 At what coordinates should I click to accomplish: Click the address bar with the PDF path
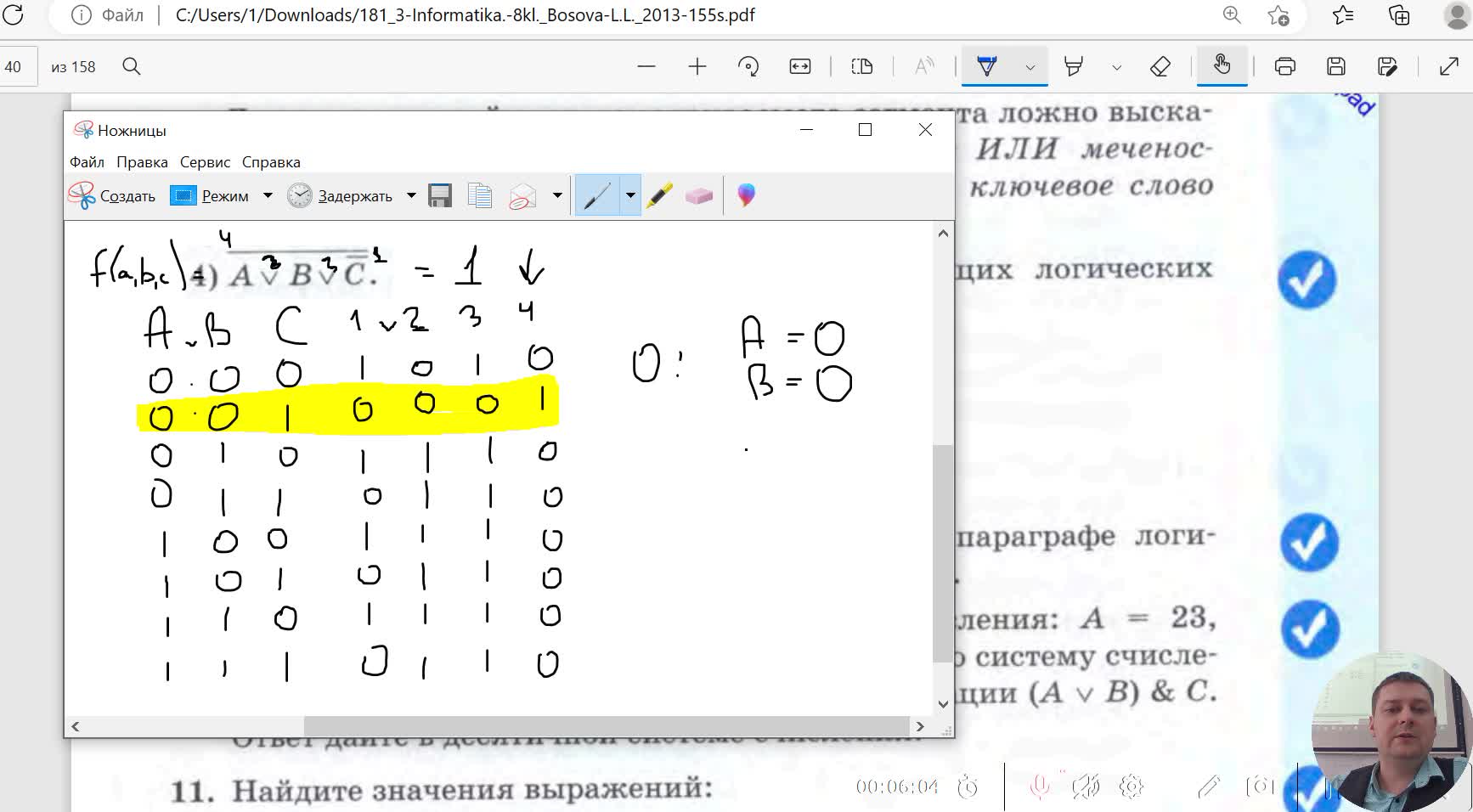pos(465,15)
